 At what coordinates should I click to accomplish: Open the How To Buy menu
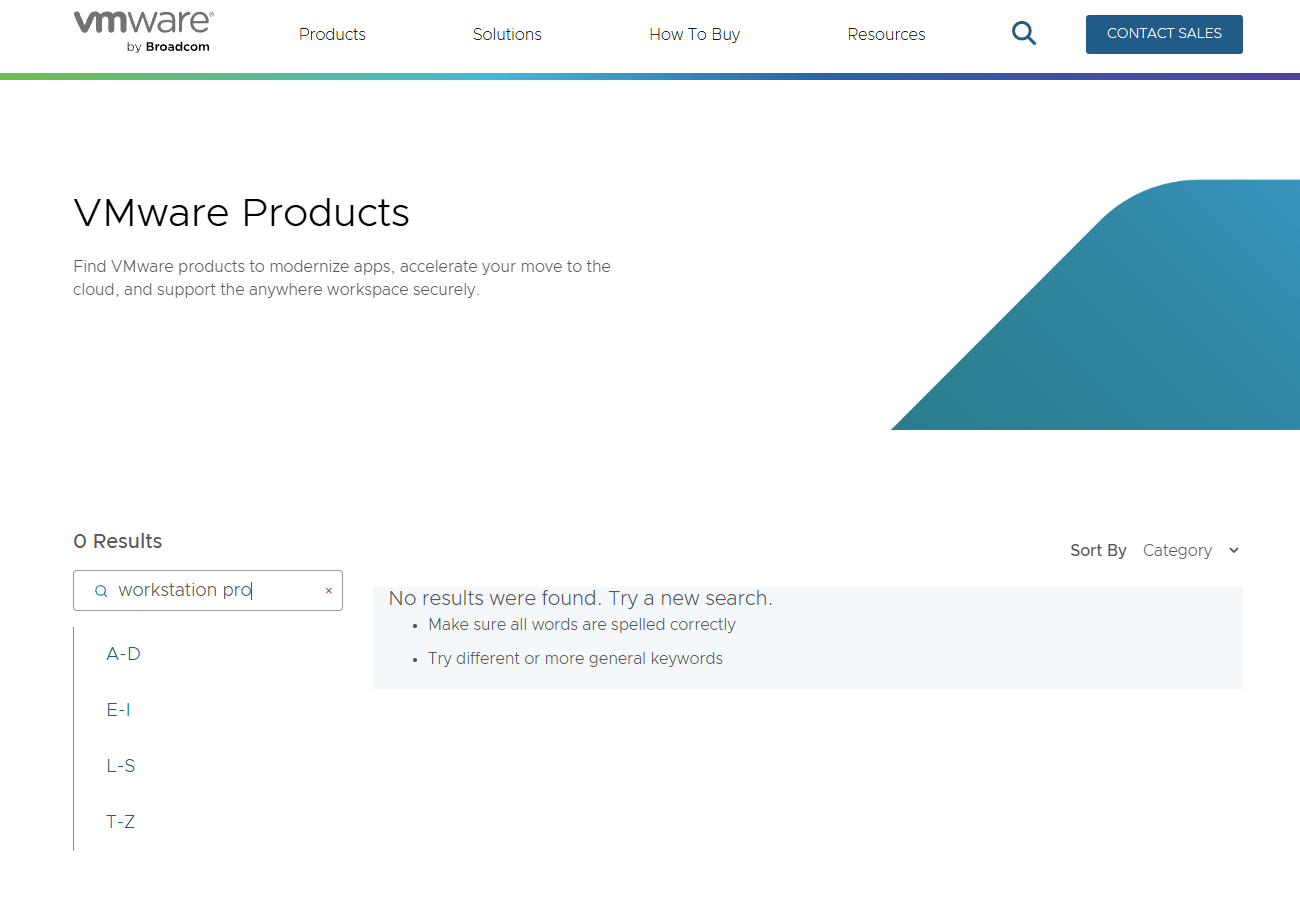[x=695, y=34]
